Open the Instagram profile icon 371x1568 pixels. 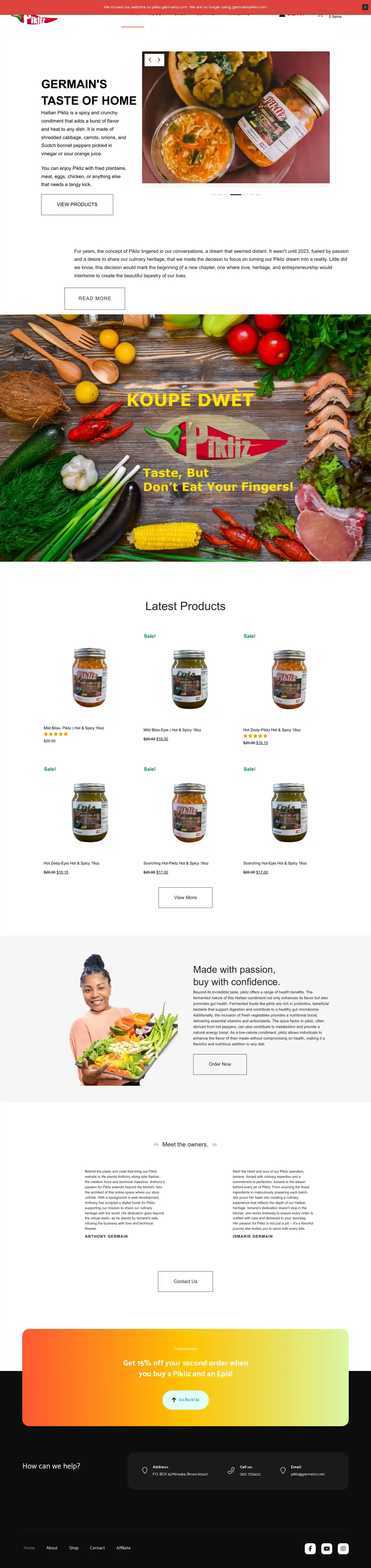(343, 1548)
